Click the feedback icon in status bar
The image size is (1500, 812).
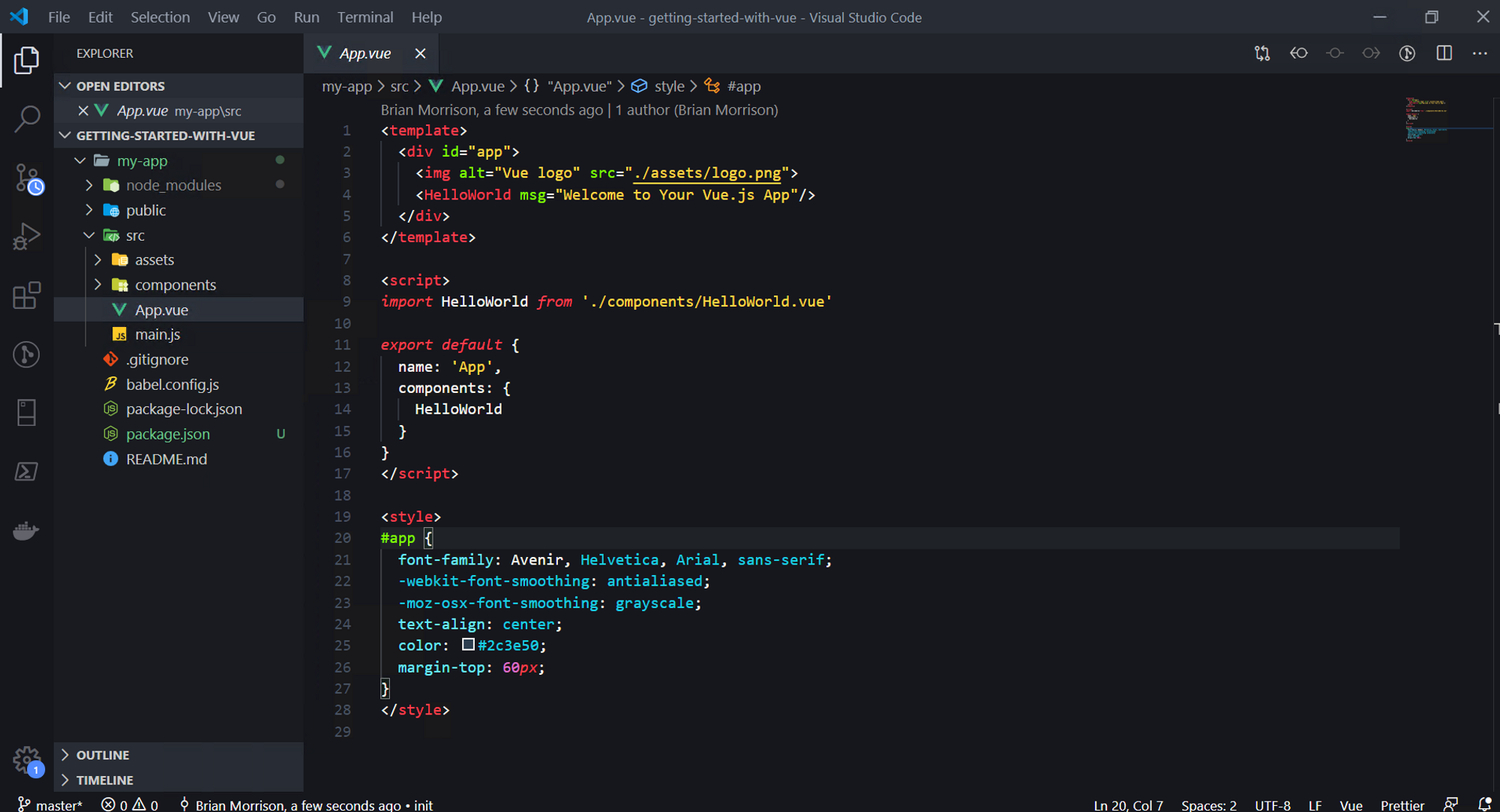(1450, 805)
